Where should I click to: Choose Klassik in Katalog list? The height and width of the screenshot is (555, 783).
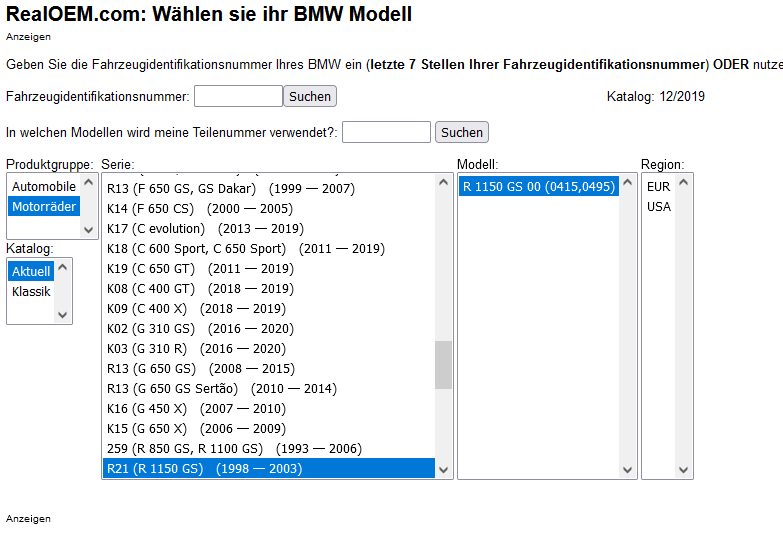click(x=31, y=291)
